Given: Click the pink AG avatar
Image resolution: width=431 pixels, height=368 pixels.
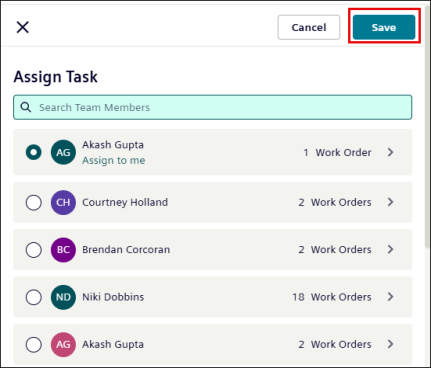Looking at the screenshot, I should point(63,344).
